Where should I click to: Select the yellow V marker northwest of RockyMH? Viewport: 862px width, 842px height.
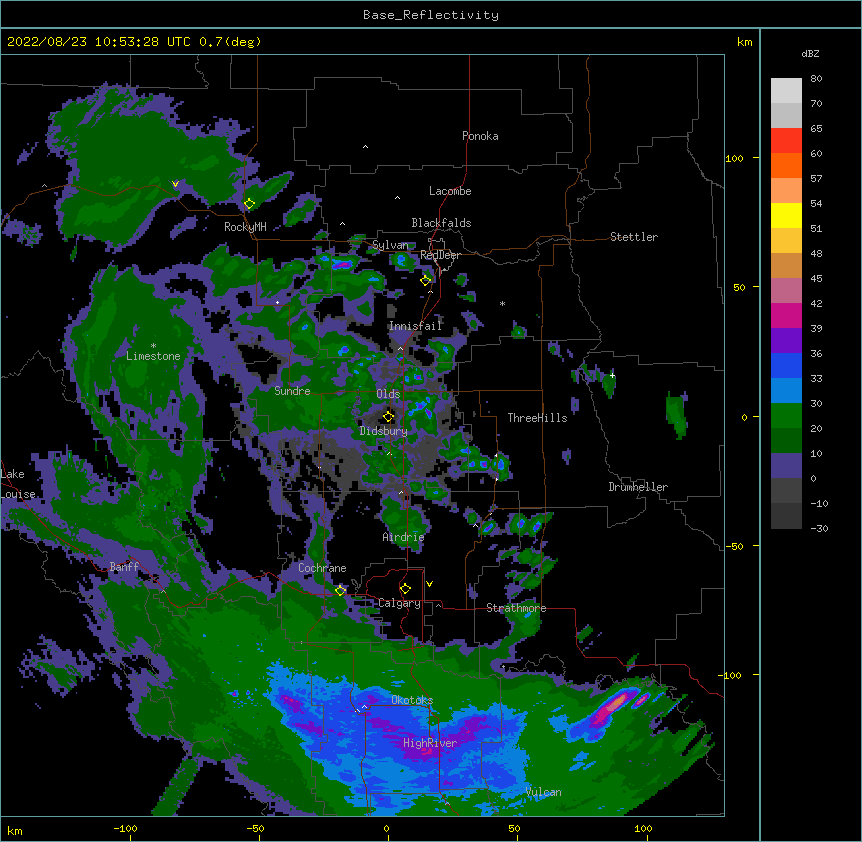(175, 184)
